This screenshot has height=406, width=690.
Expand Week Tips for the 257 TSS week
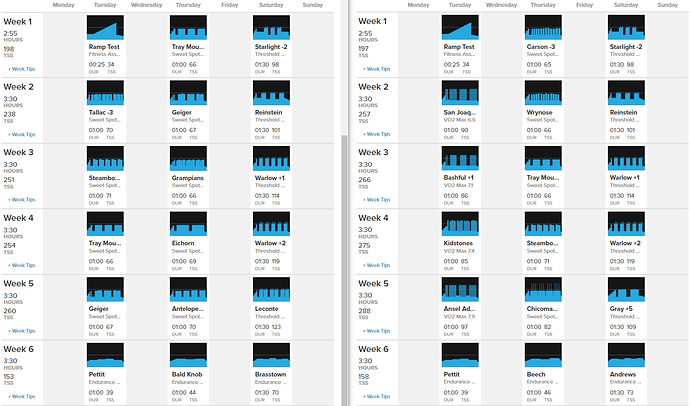tap(376, 134)
